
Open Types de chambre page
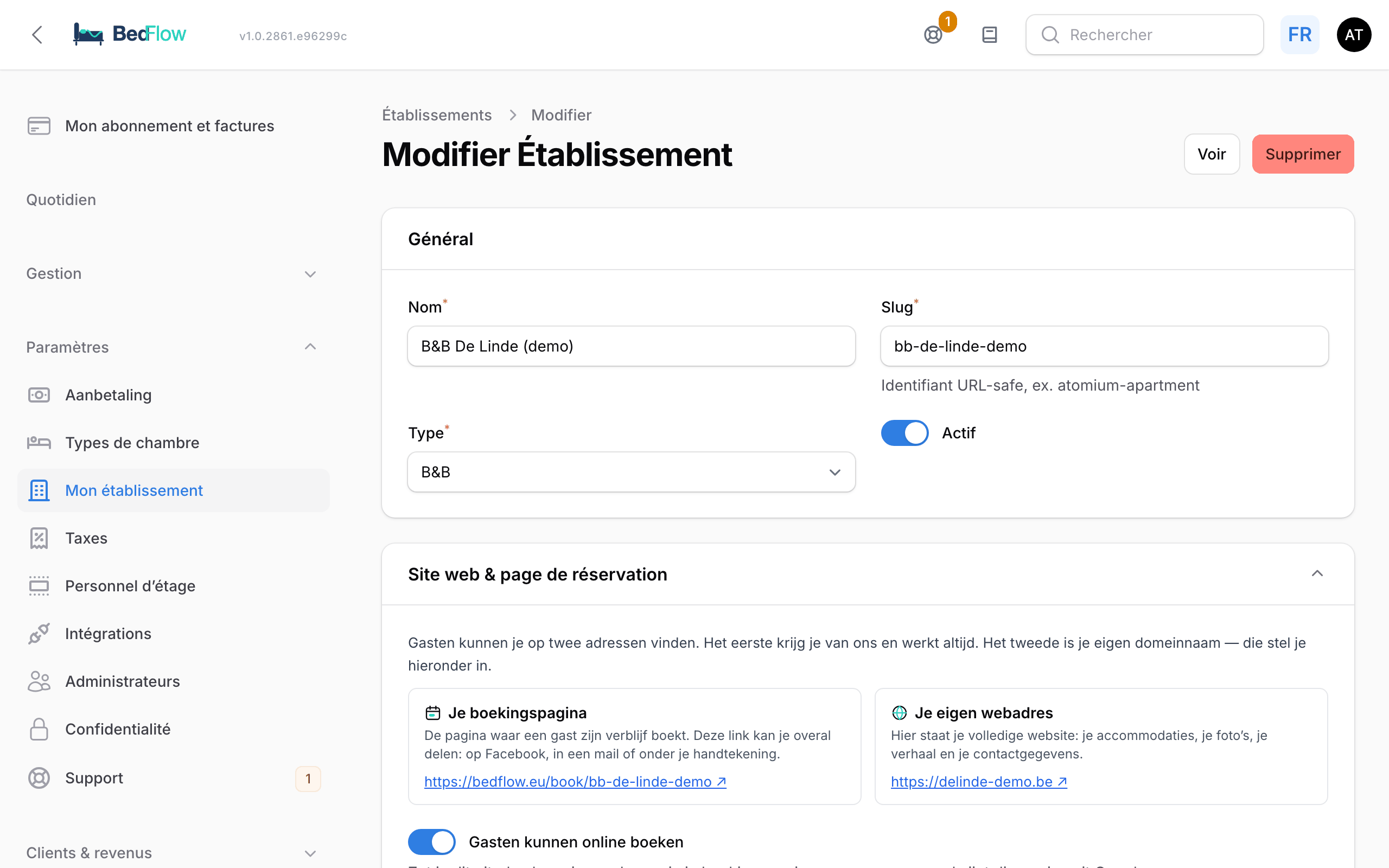(173, 443)
